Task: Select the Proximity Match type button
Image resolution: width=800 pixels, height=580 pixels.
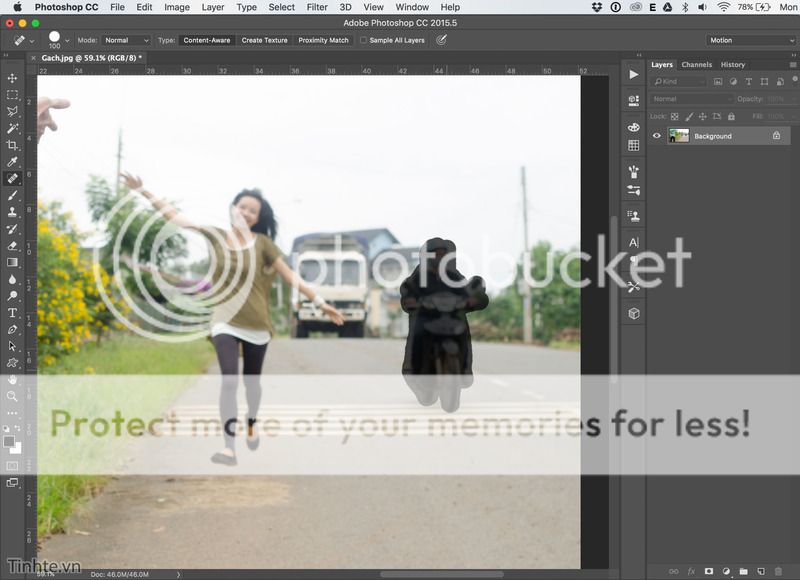Action: tap(323, 41)
